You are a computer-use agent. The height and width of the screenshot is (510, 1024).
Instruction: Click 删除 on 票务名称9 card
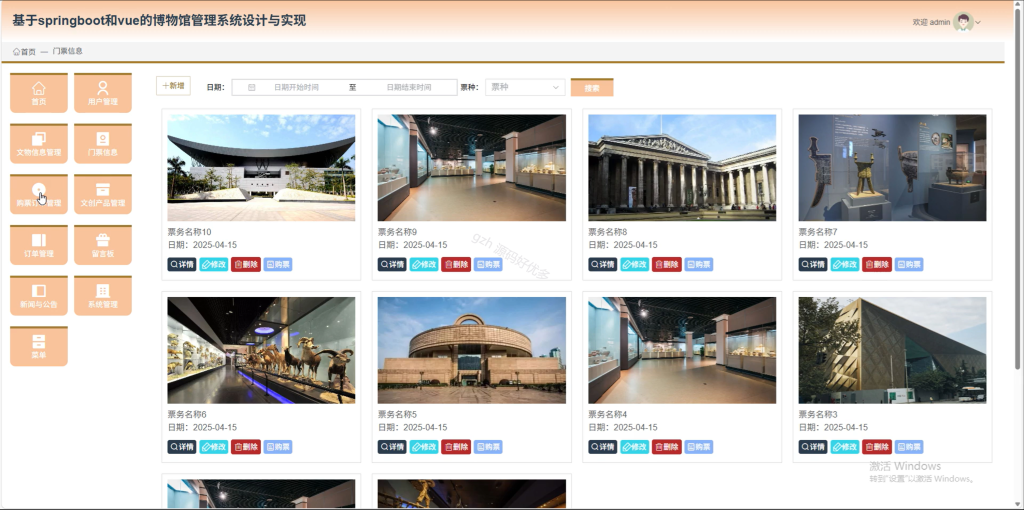coord(456,264)
